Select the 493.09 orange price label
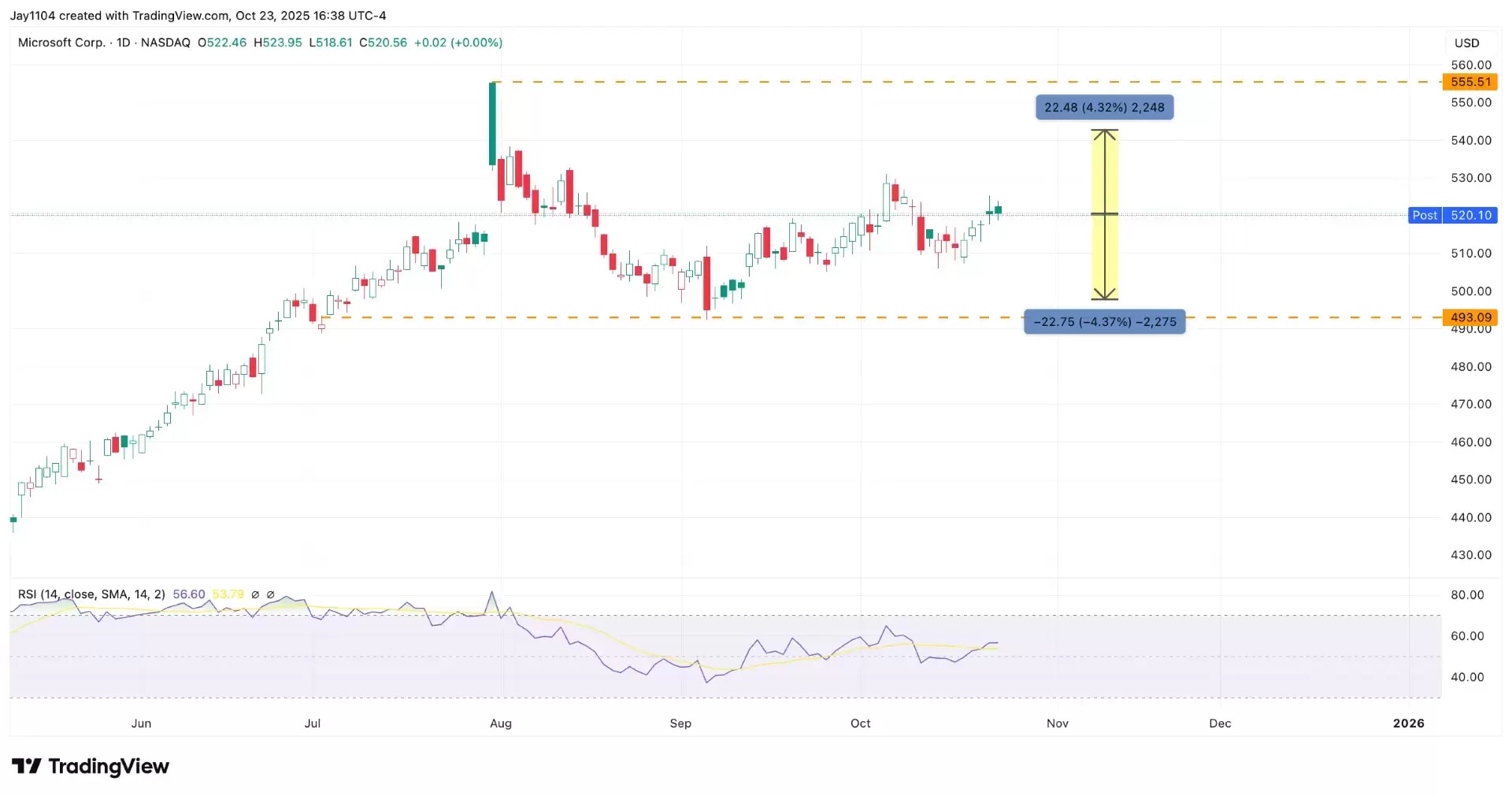The width and height of the screenshot is (1512, 796). [1469, 317]
